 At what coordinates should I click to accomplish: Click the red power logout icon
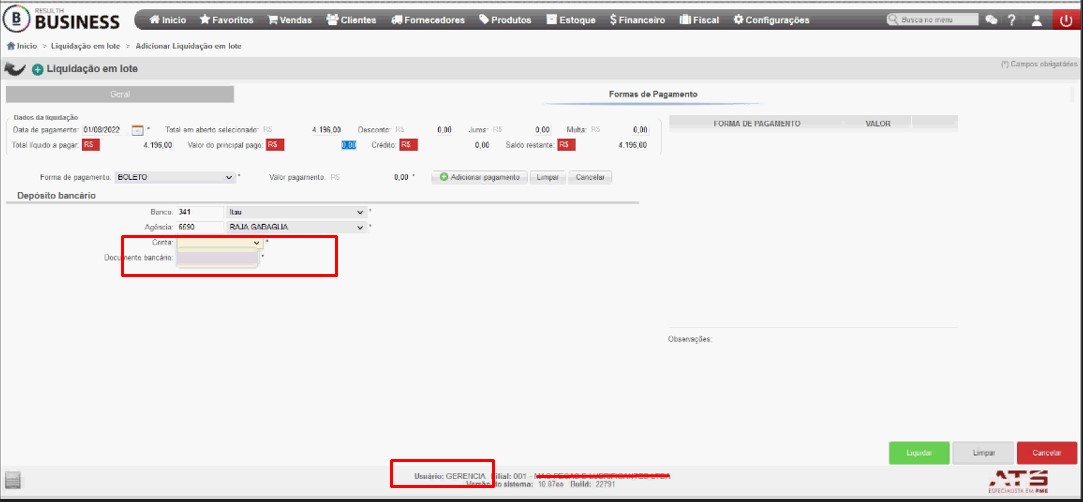pos(1068,20)
